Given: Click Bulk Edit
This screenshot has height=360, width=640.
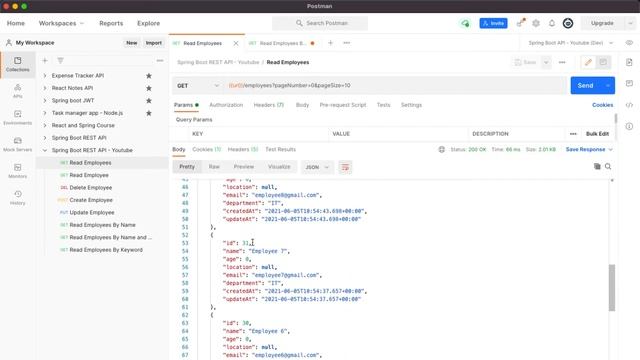Looking at the screenshot, I should coord(597,134).
